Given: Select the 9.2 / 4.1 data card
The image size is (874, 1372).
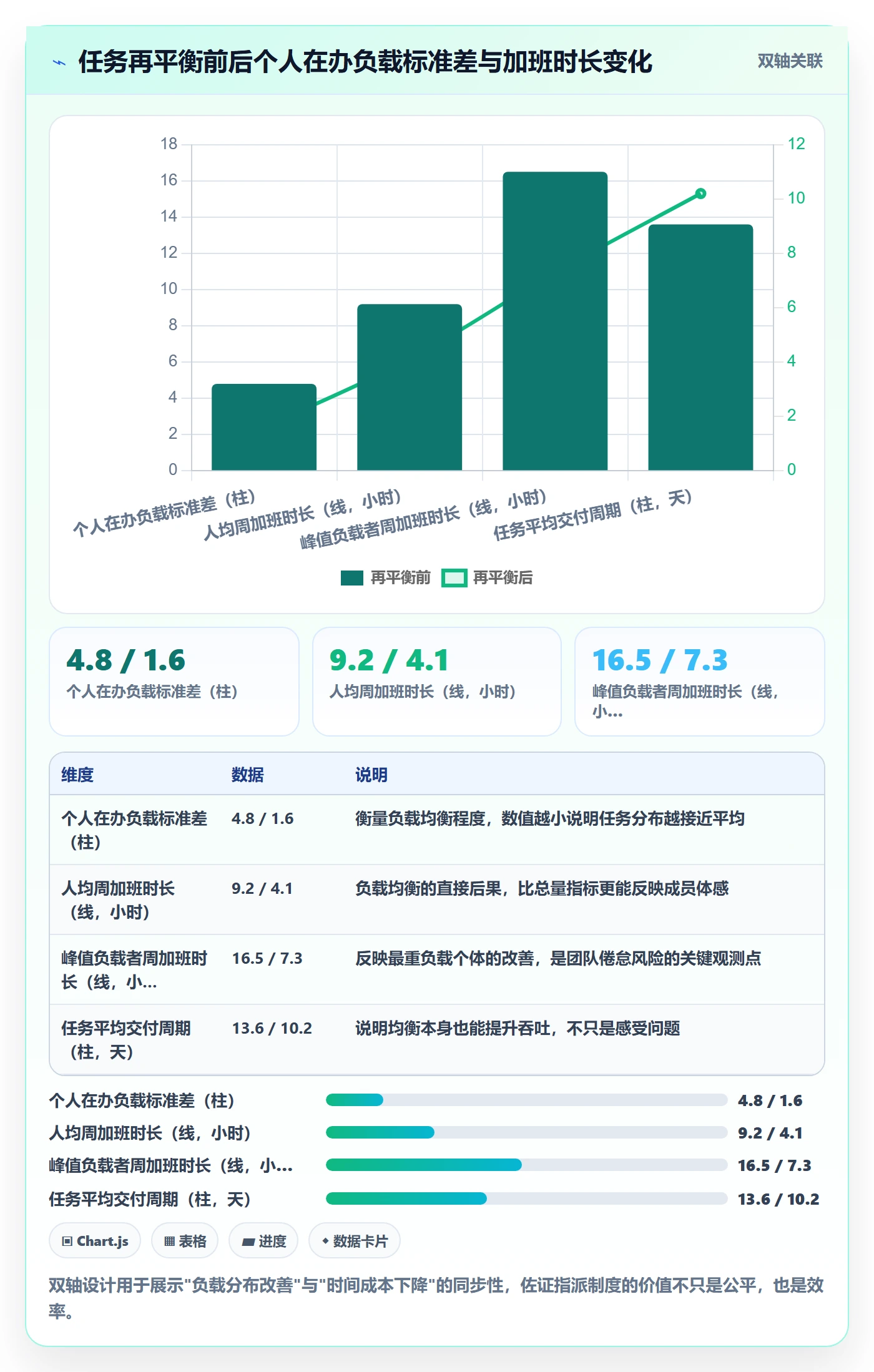Looking at the screenshot, I should (x=437, y=682).
